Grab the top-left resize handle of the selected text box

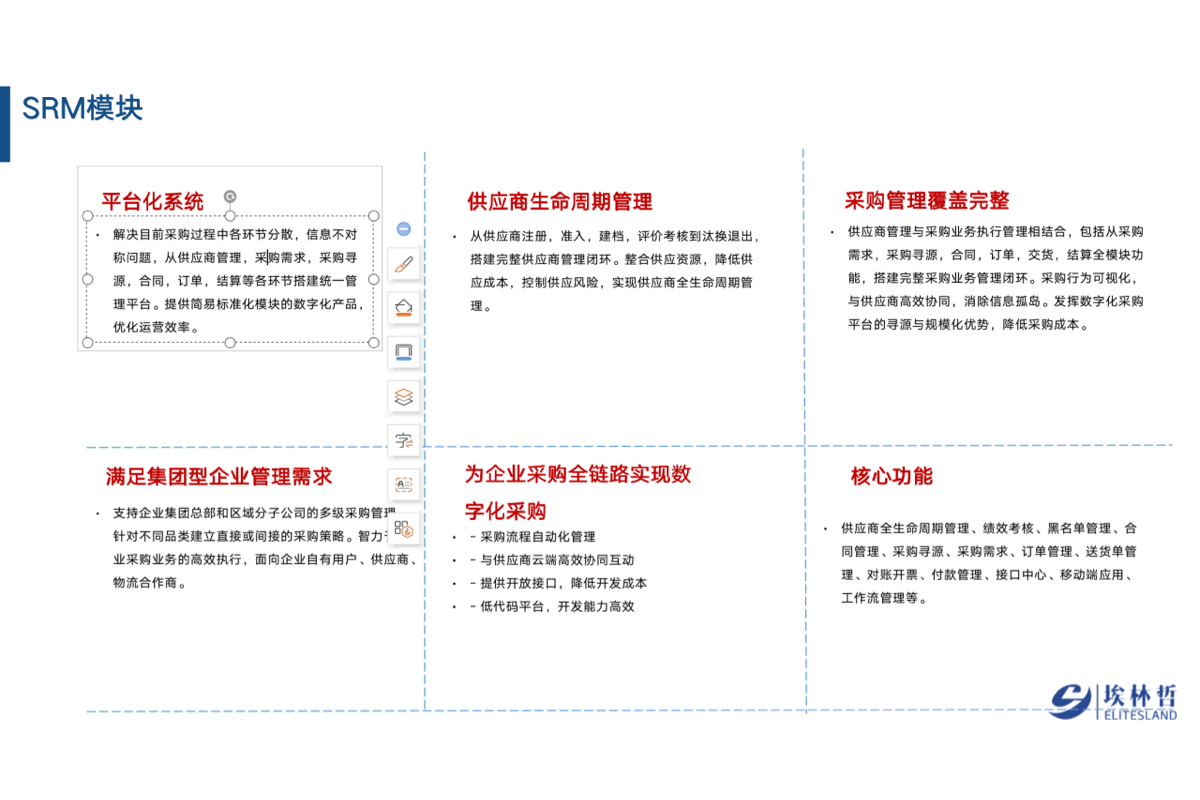tap(87, 216)
